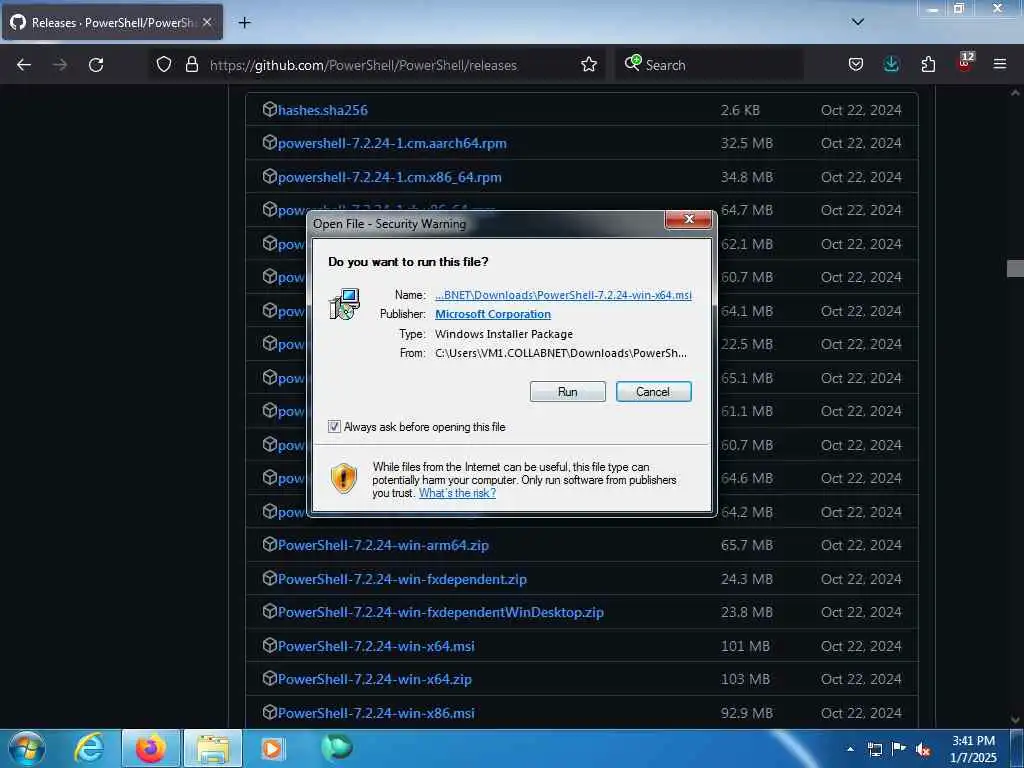Go back to previous page in Firefox
The image size is (1024, 768).
(24, 65)
